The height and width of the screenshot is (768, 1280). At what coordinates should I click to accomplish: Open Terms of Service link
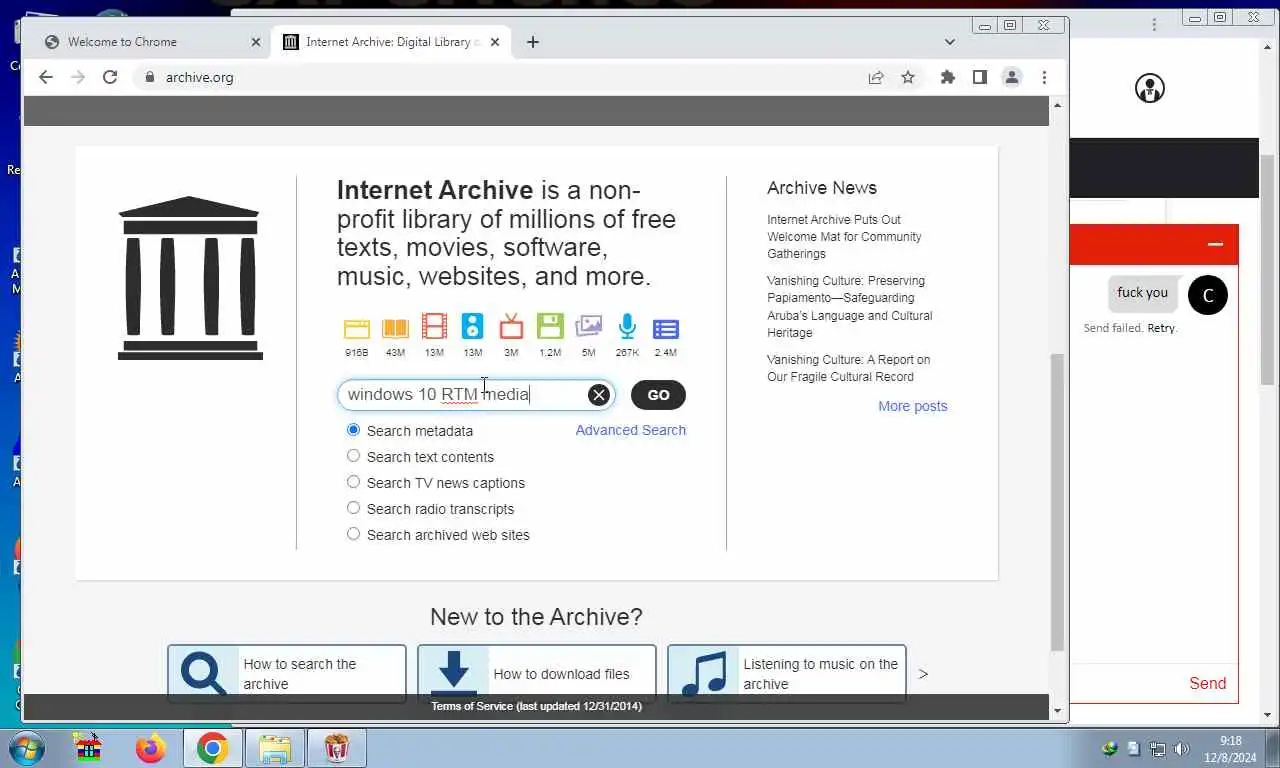coord(536,706)
